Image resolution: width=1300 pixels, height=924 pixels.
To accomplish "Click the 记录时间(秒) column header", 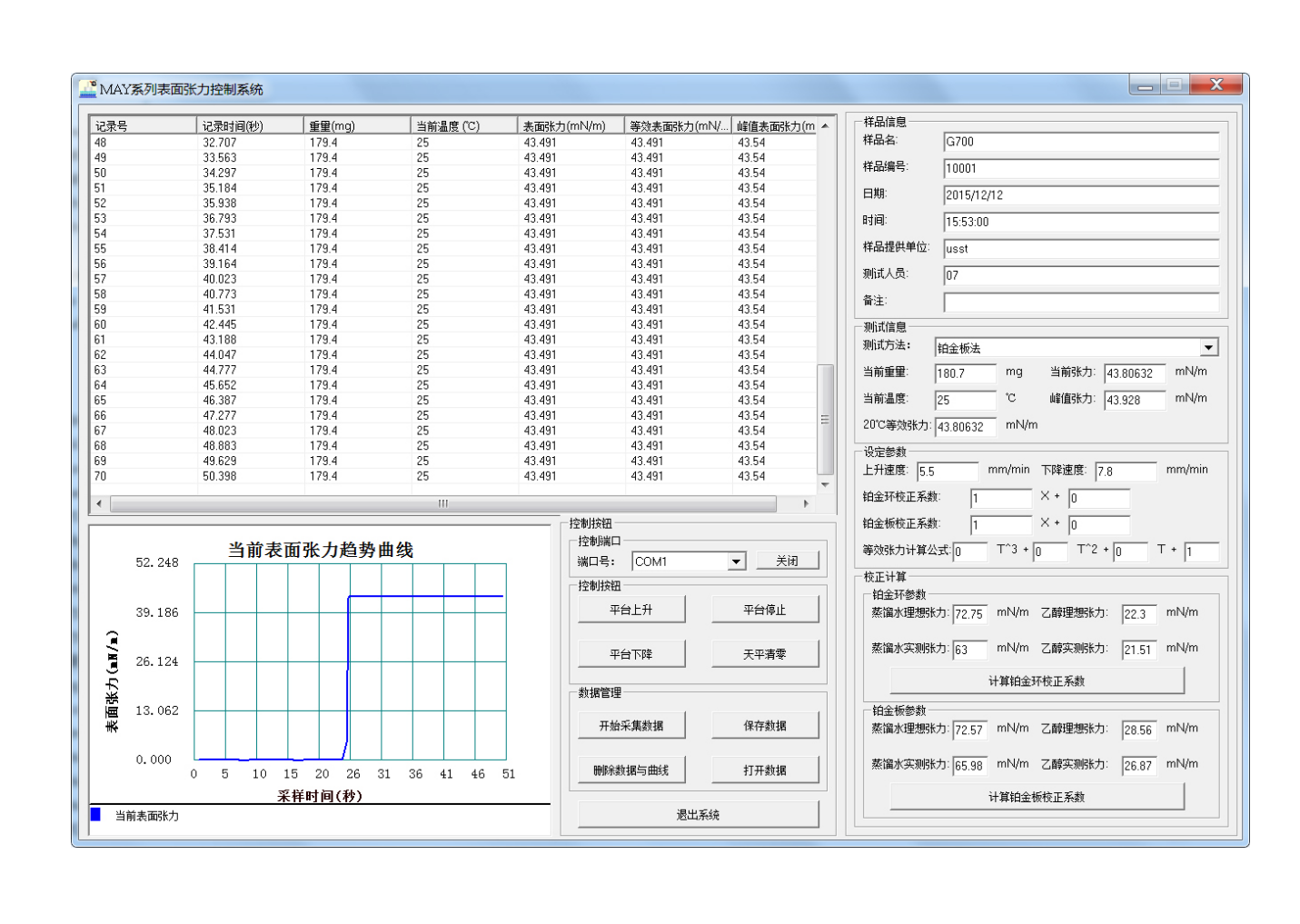I will pos(249,126).
